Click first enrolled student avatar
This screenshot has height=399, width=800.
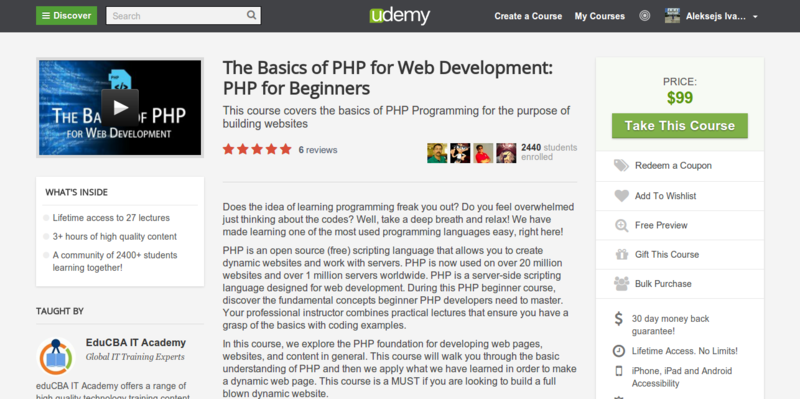point(437,153)
